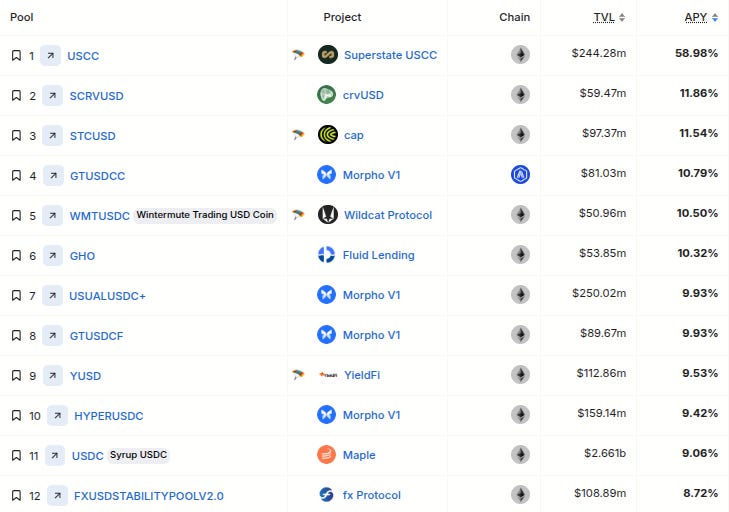The height and width of the screenshot is (512, 729).
Task: Bookmark the USCC pool row
Action: (16, 56)
